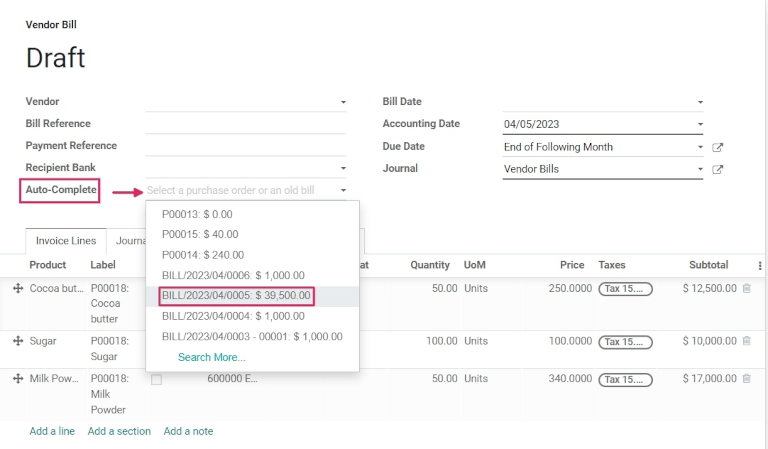Choose BILL/2023/04/0005 from the list

click(237, 296)
